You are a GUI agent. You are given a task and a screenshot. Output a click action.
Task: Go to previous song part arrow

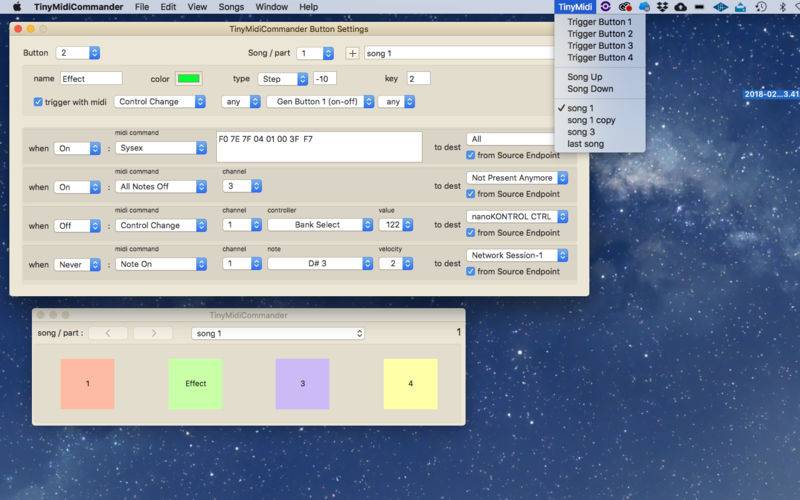(108, 333)
